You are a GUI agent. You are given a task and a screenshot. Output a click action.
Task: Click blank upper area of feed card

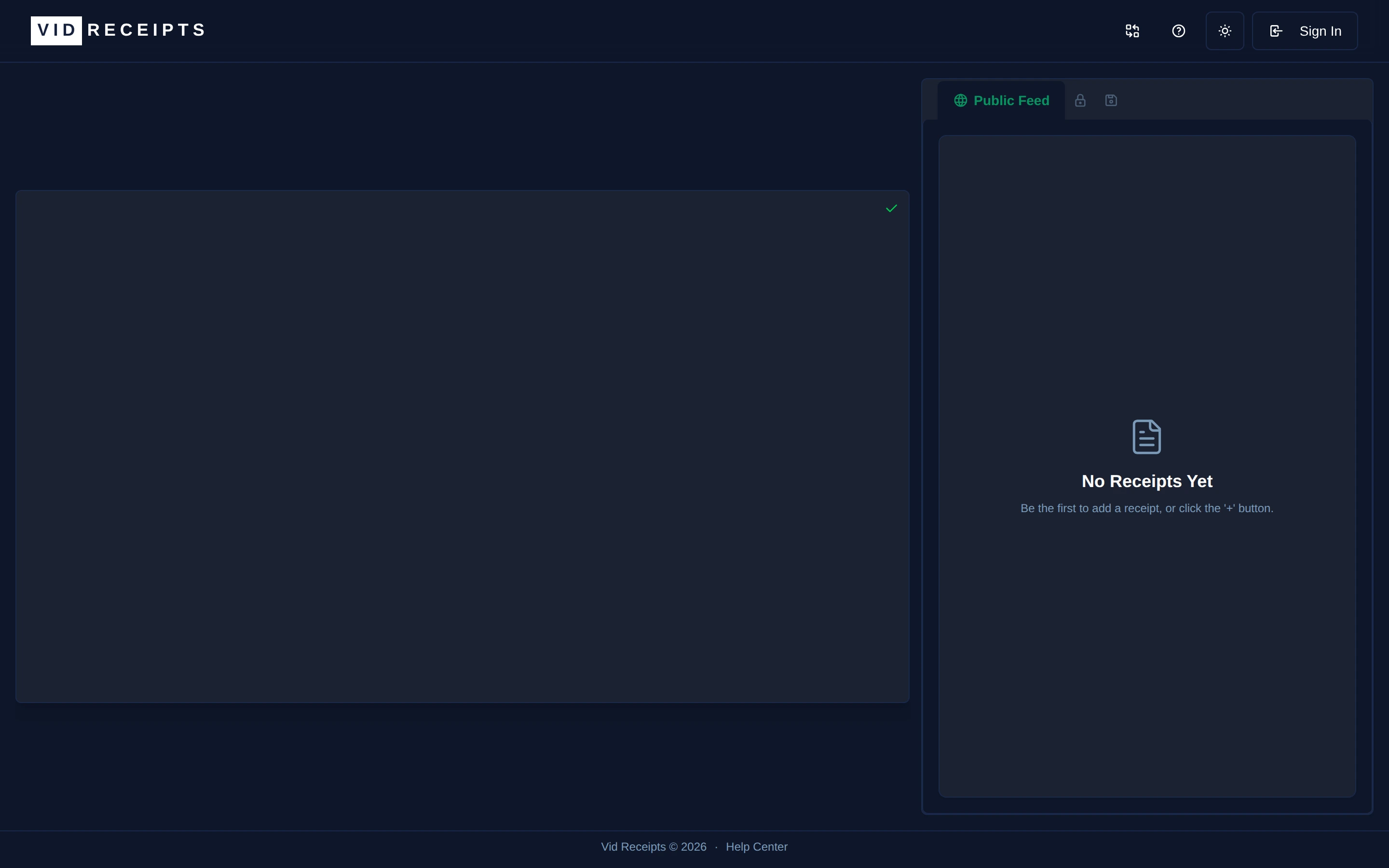pos(1146,258)
